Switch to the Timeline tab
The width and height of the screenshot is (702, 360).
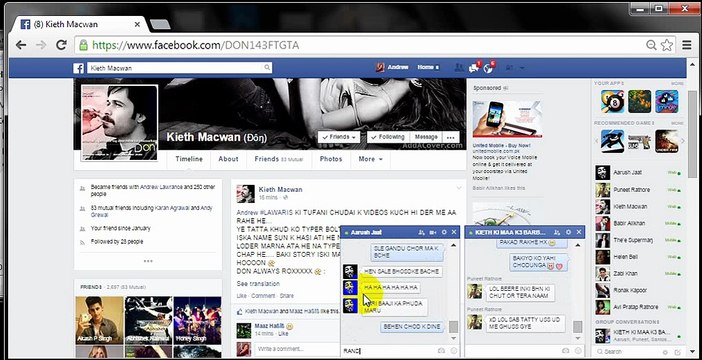[x=189, y=159]
